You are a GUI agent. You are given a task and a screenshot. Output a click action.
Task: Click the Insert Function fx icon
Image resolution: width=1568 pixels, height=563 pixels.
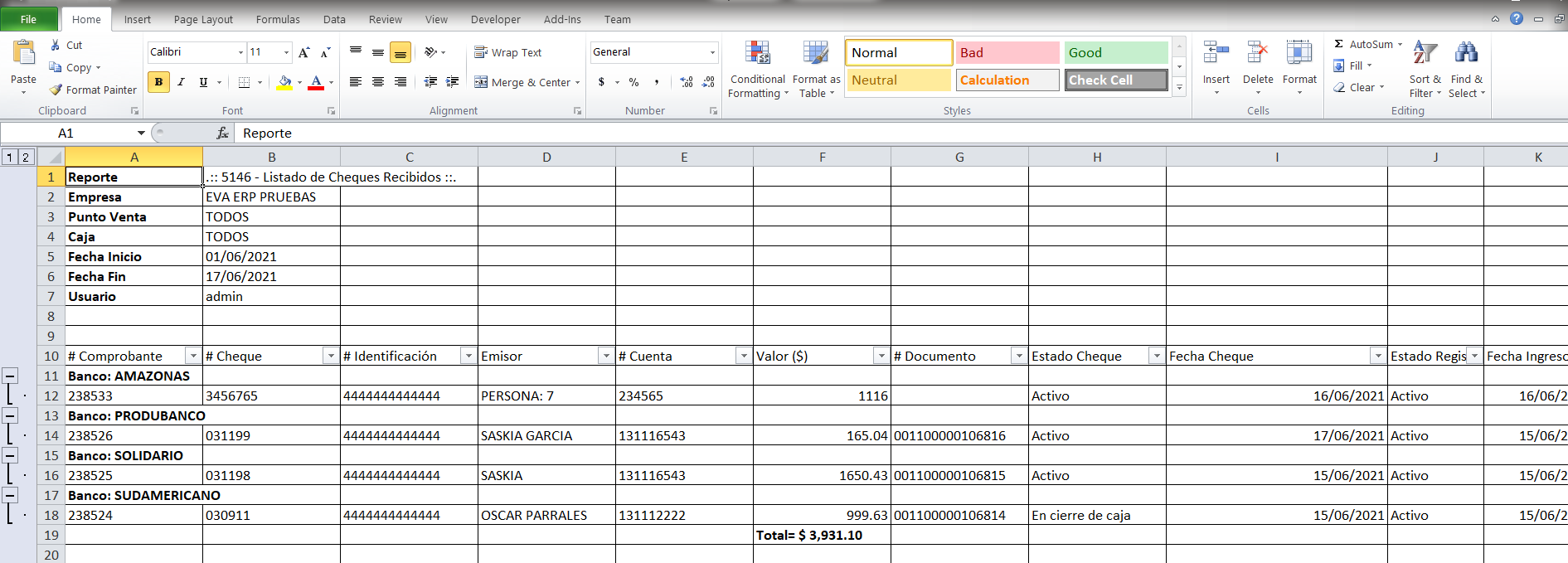222,133
